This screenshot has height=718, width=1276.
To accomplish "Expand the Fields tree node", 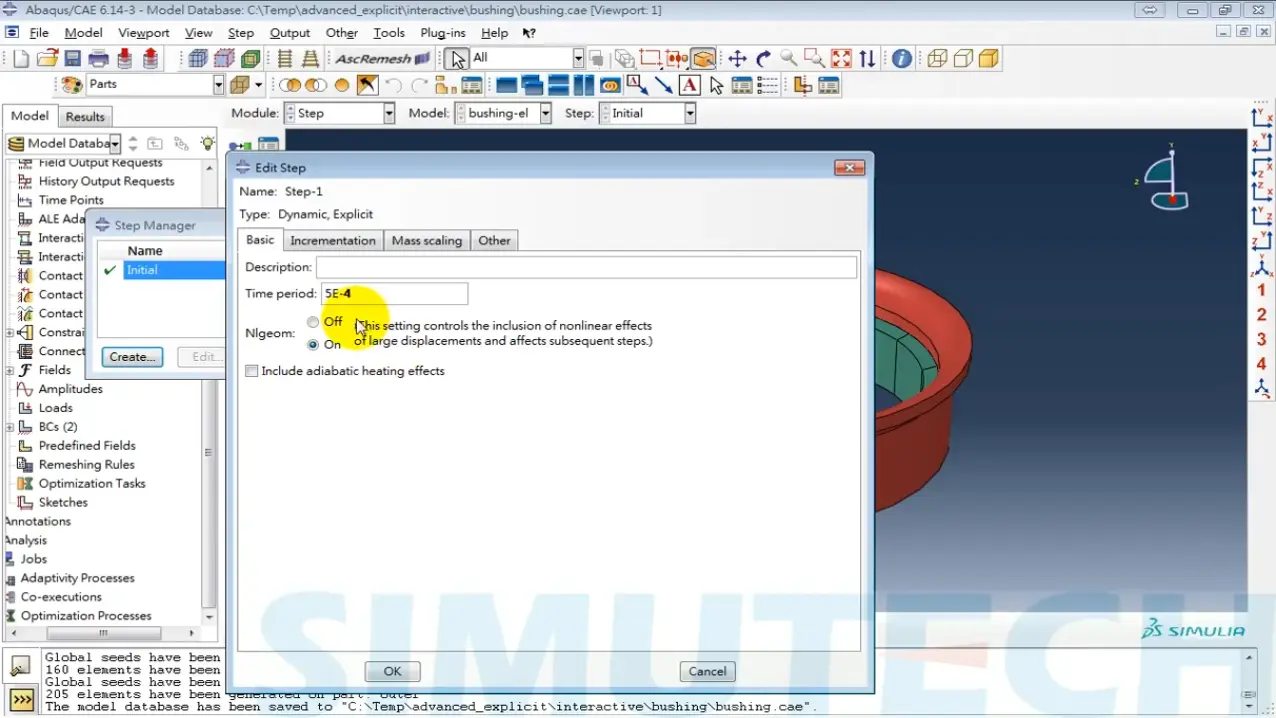I will tap(9, 370).
